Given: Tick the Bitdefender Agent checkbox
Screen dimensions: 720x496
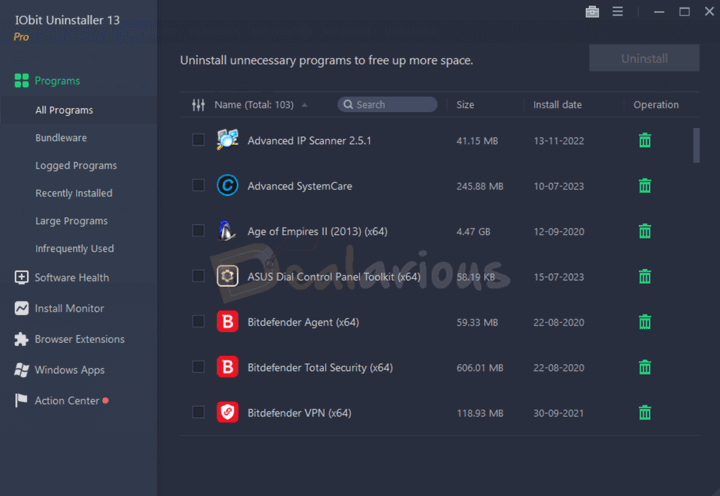Looking at the screenshot, I should [198, 321].
